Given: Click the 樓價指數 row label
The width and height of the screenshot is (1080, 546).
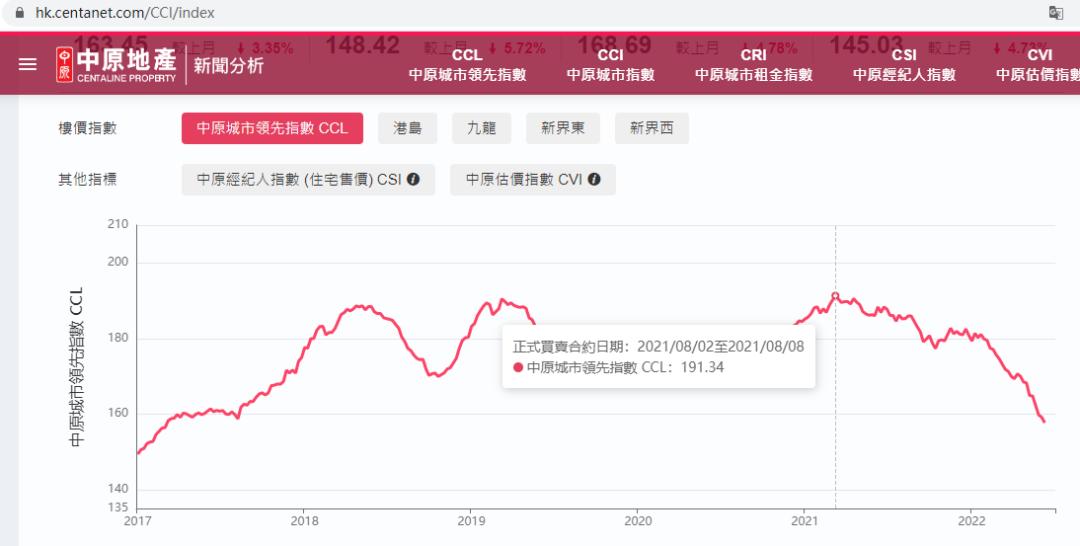Looking at the screenshot, I should point(87,128).
